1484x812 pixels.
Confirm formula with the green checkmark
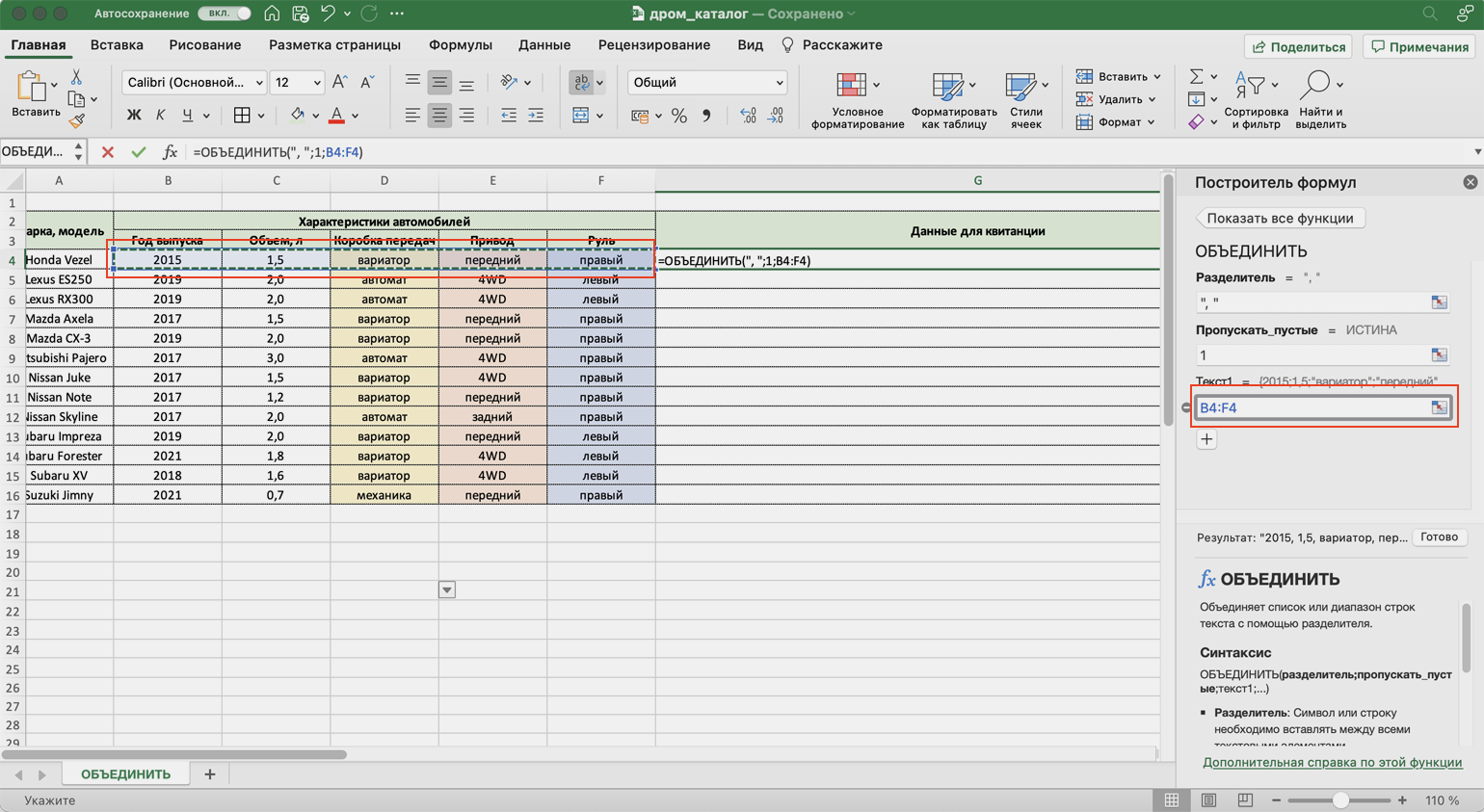click(x=139, y=152)
